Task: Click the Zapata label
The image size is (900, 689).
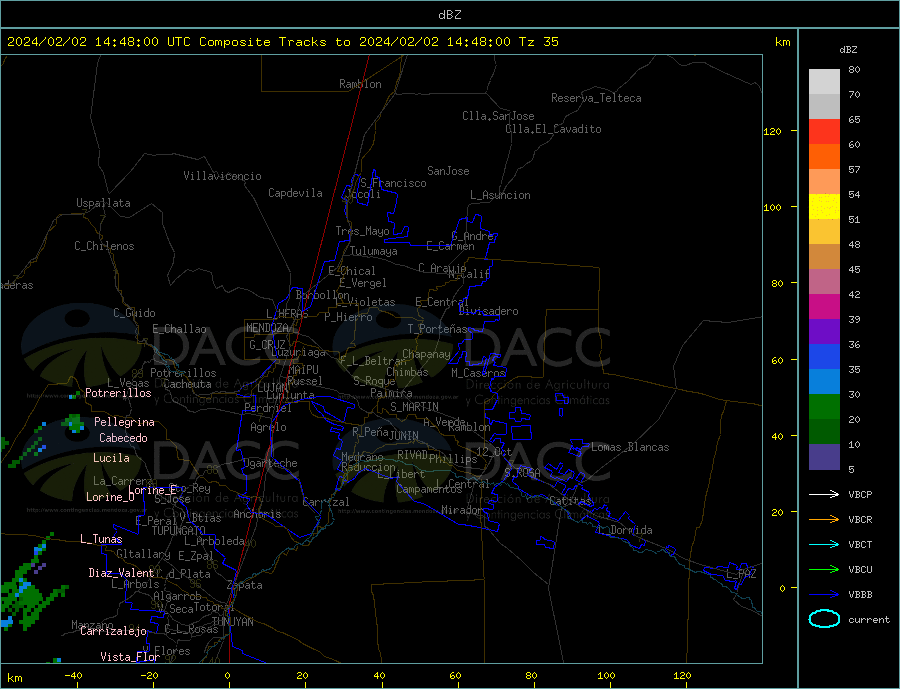Action: [x=245, y=585]
